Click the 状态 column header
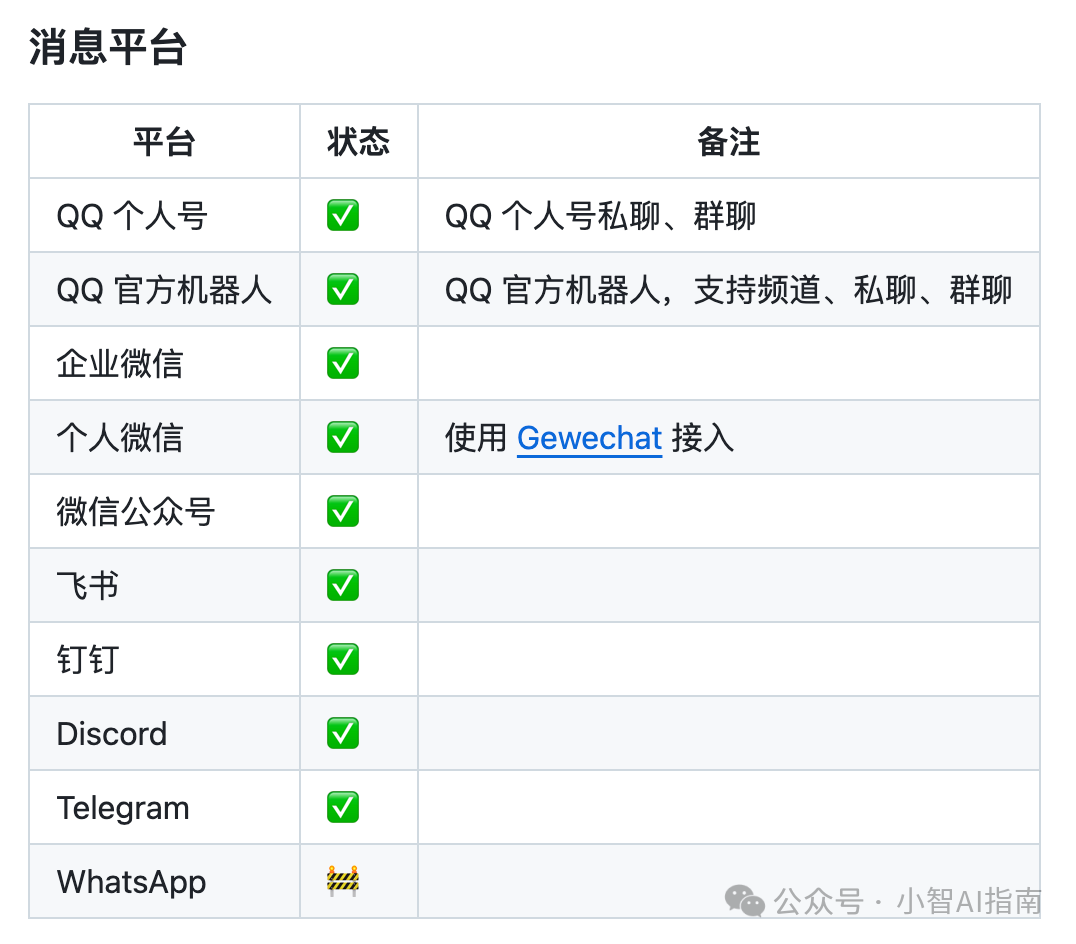 coord(358,142)
